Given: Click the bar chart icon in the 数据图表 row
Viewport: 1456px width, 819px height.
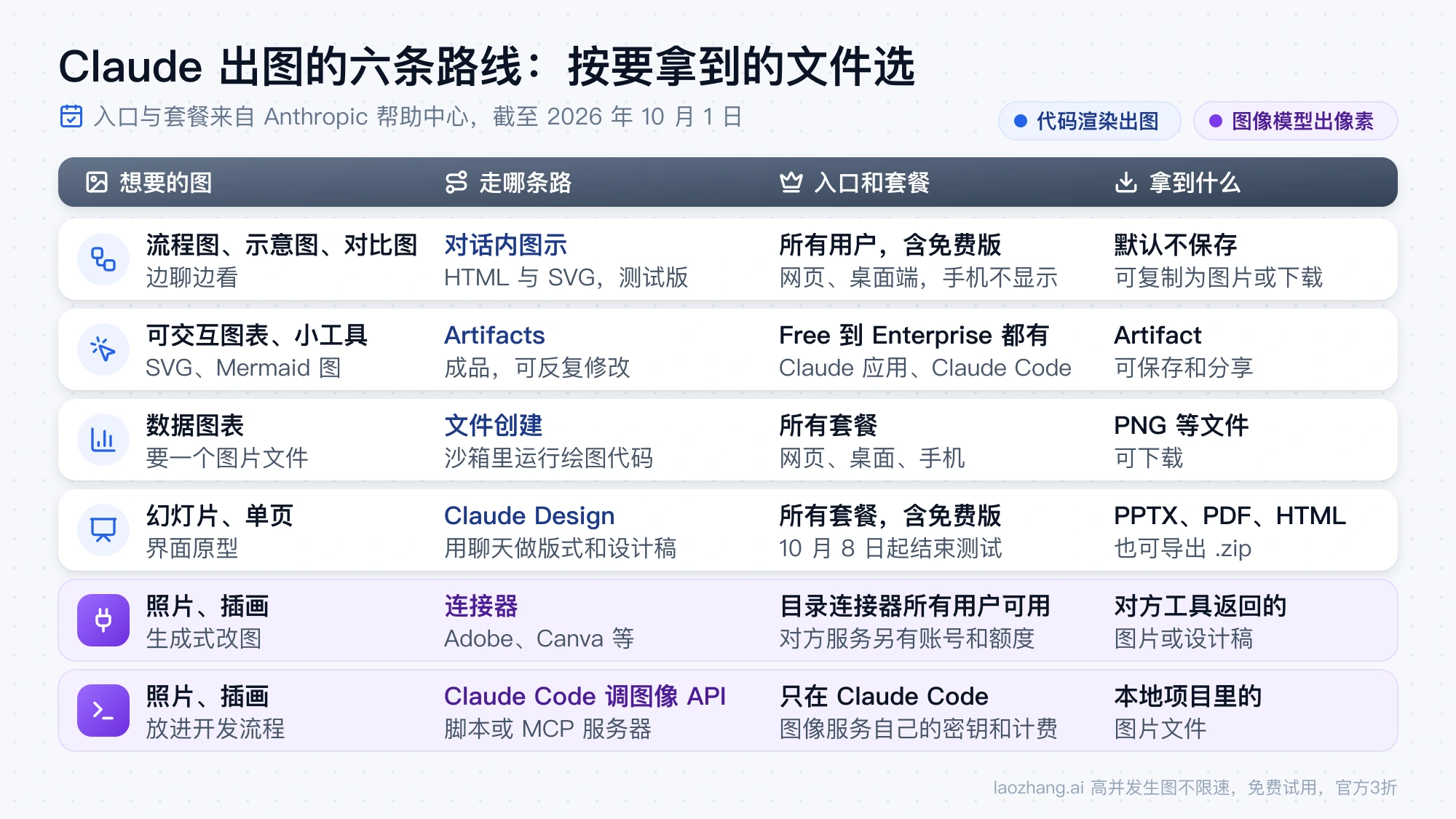Looking at the screenshot, I should click(x=103, y=440).
